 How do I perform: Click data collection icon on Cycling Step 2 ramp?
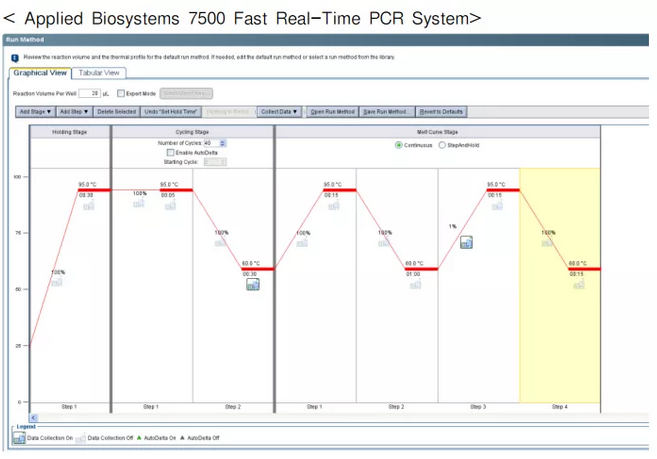click(220, 242)
